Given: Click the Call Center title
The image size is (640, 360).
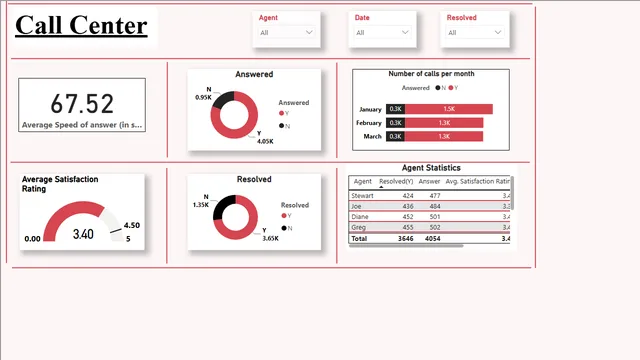Looking at the screenshot, I should 81,26.
